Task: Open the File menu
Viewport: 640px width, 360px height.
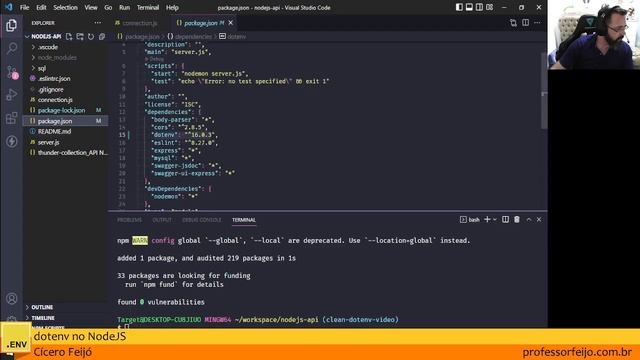Action: point(24,7)
